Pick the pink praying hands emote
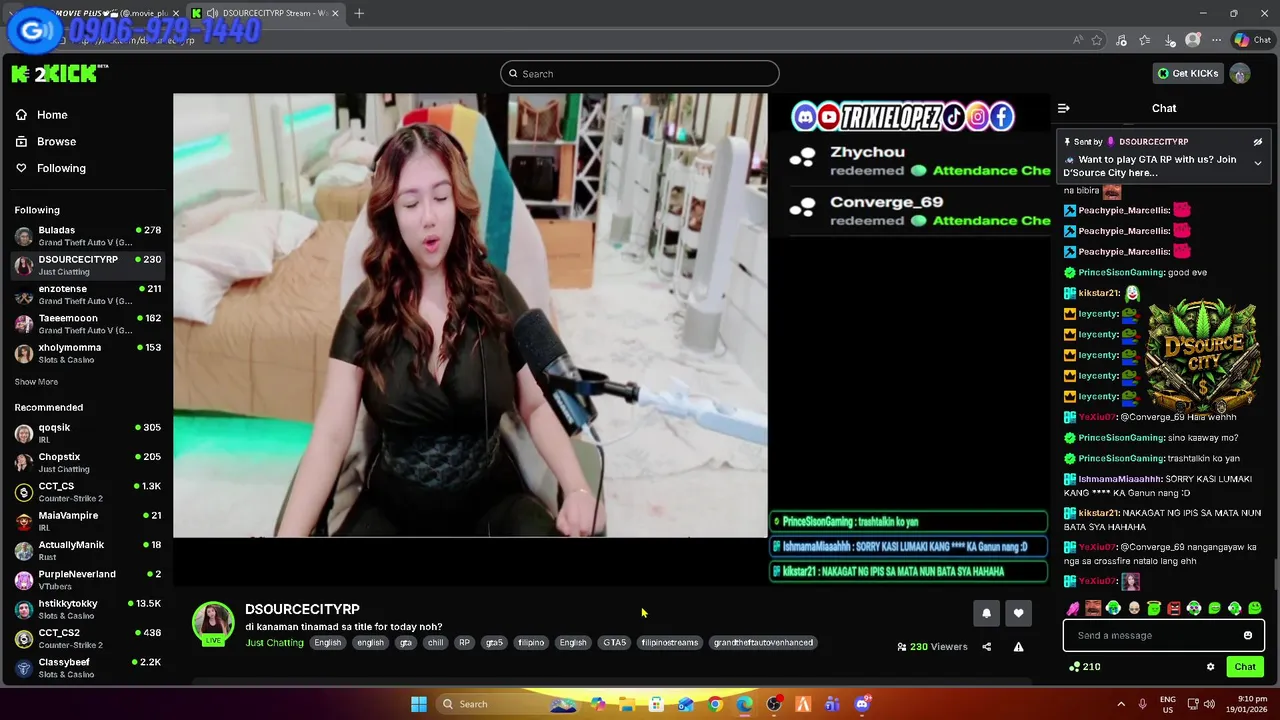 tap(1073, 608)
